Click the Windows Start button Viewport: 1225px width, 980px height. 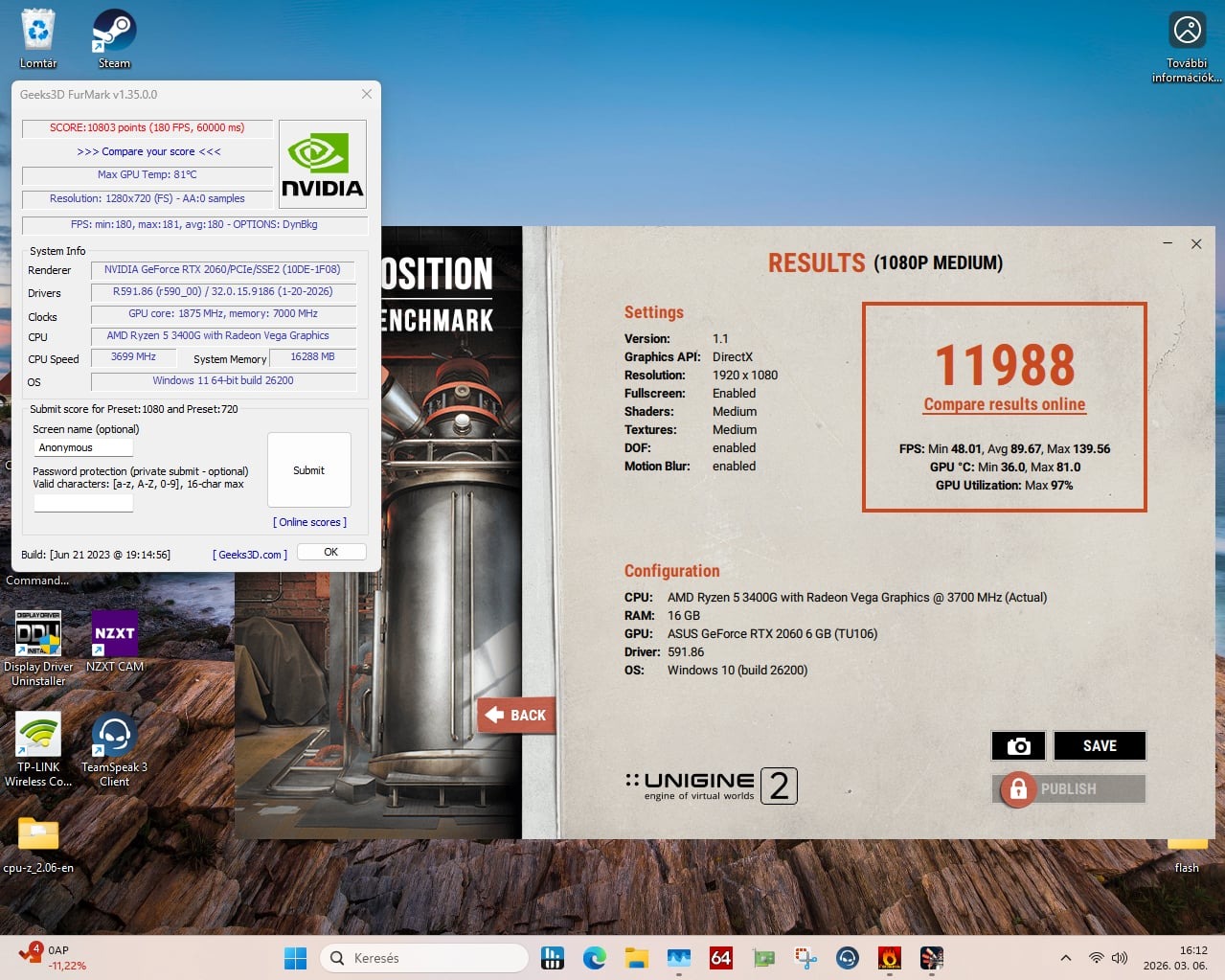(x=295, y=957)
